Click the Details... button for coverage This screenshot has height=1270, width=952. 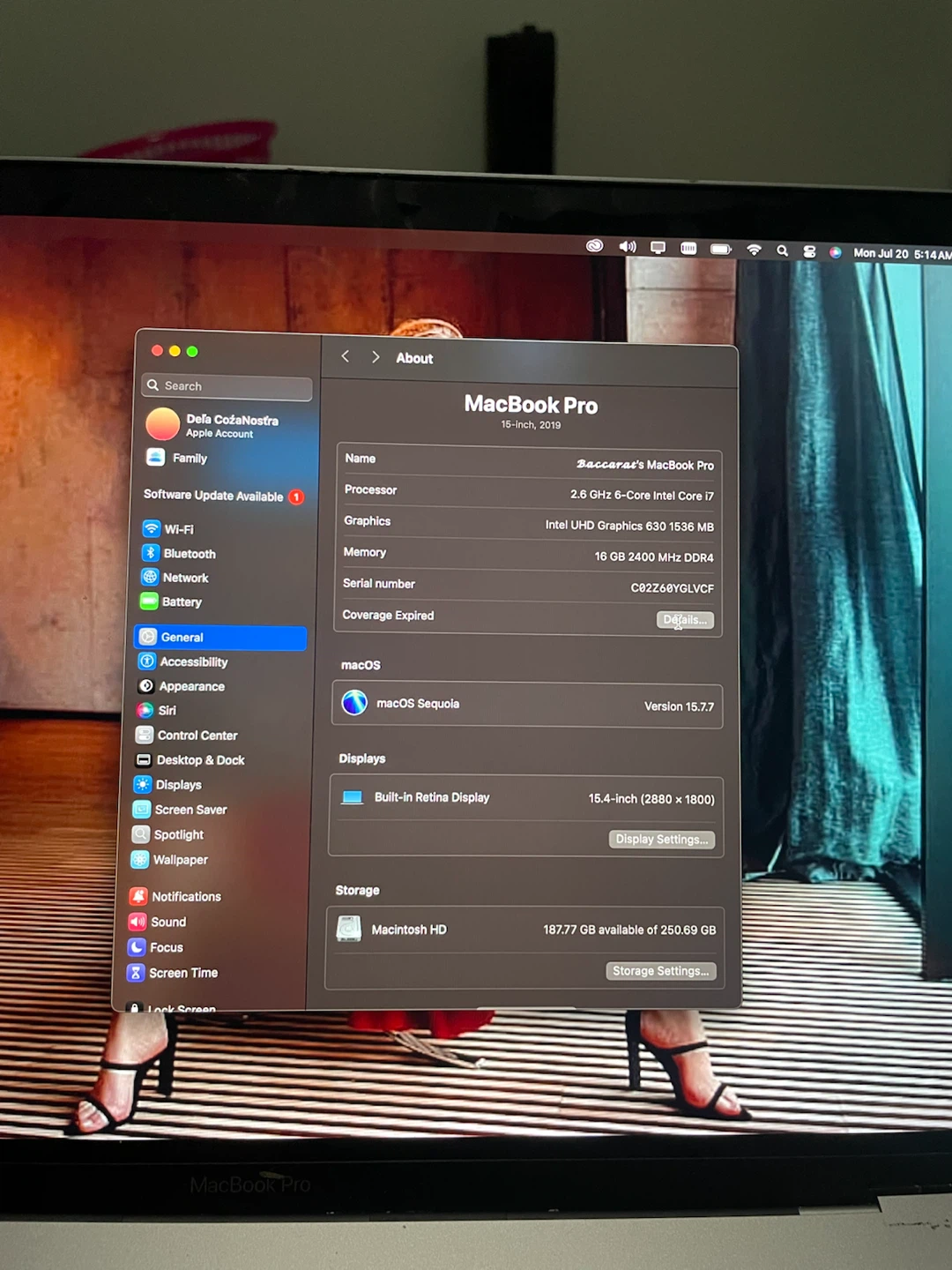[x=685, y=620]
